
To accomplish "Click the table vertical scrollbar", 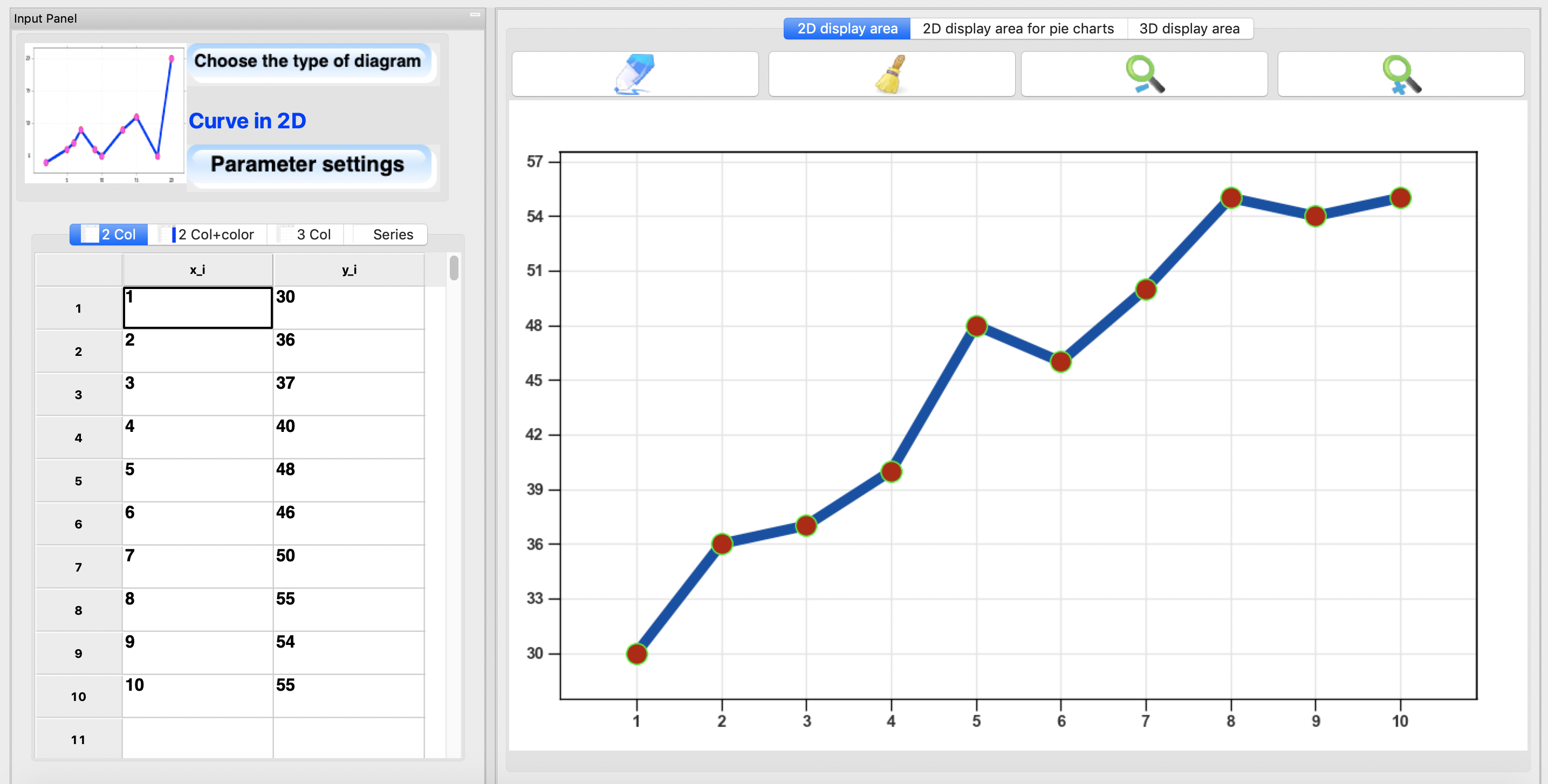I will tap(454, 267).
